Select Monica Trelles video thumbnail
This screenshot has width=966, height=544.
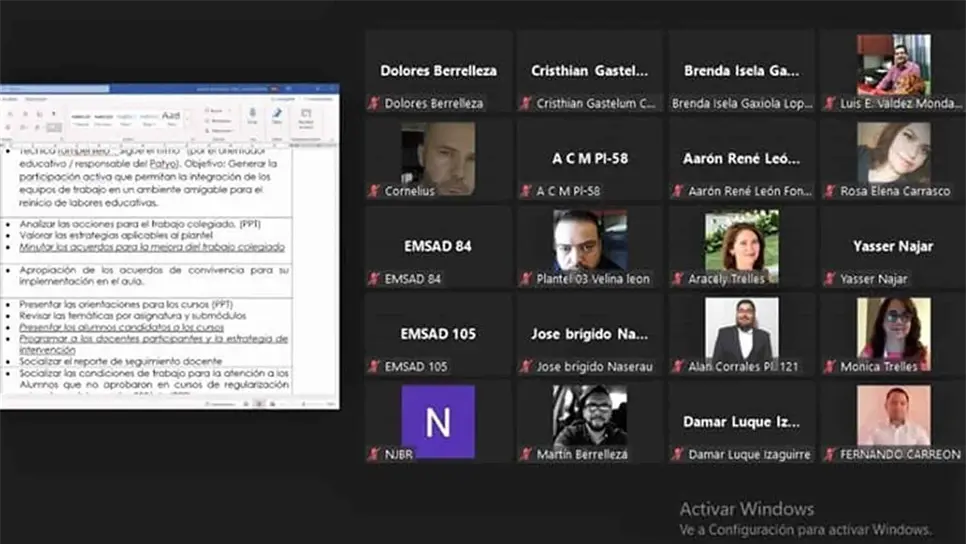click(x=893, y=334)
